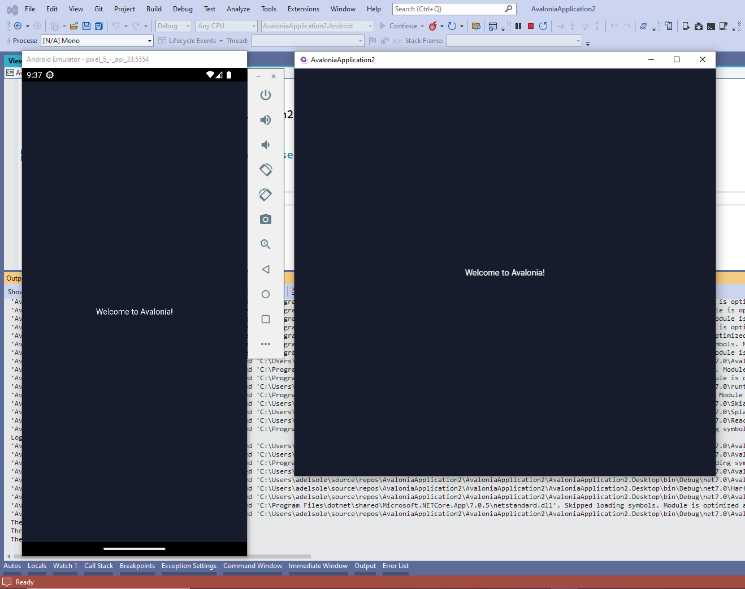Rotate emulator left using upper rotate icon
The width and height of the screenshot is (745, 589).
pos(266,170)
